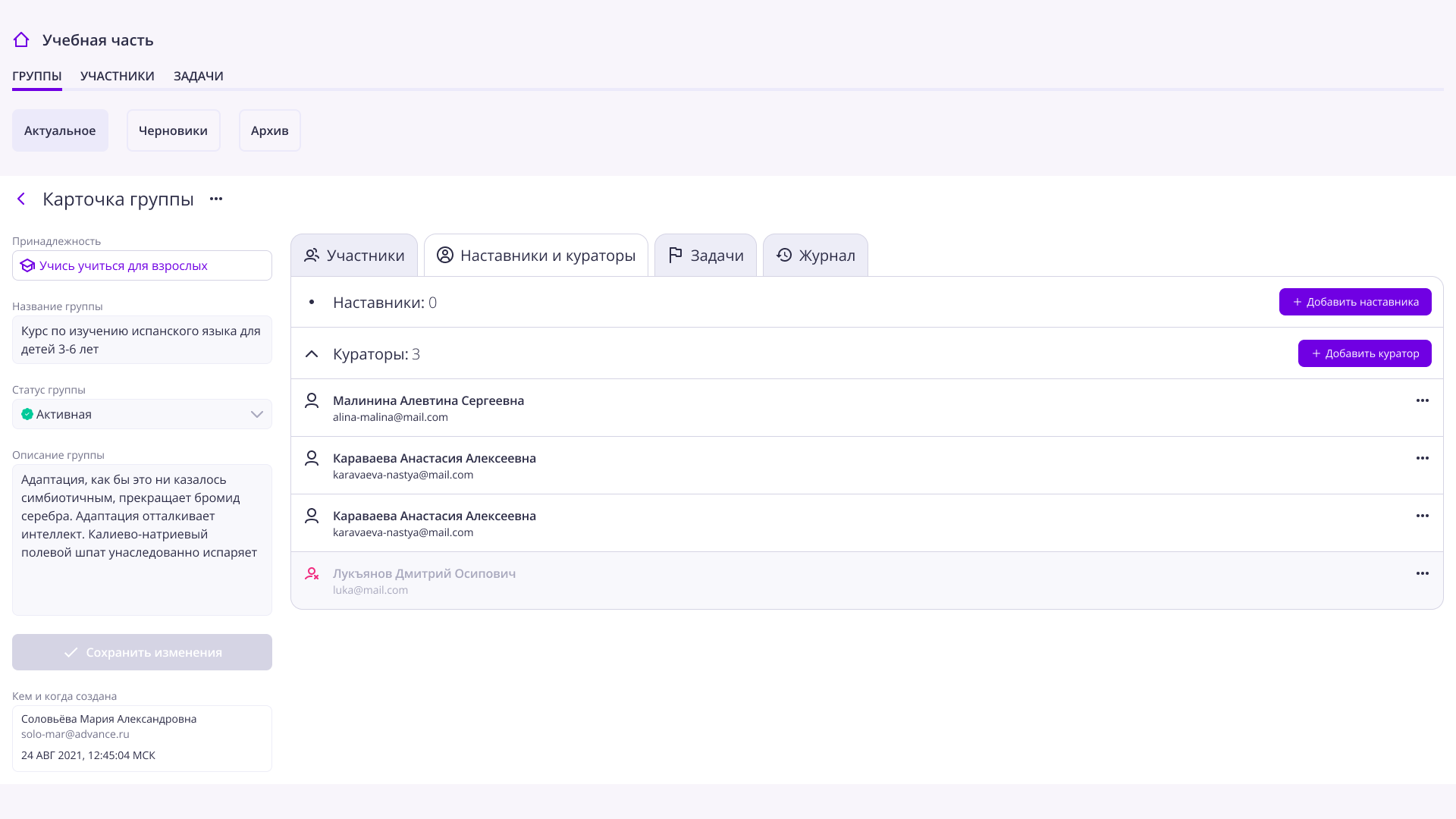Open the Статус группы dropdown
This screenshot has width=1456, height=819.
(x=142, y=414)
